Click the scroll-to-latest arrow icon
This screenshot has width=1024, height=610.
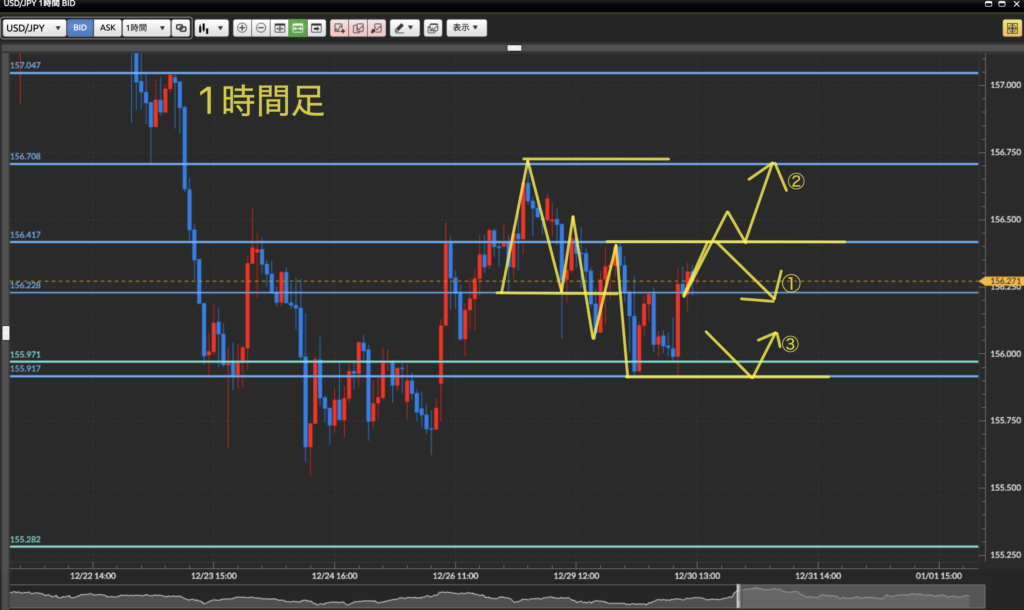[317, 28]
